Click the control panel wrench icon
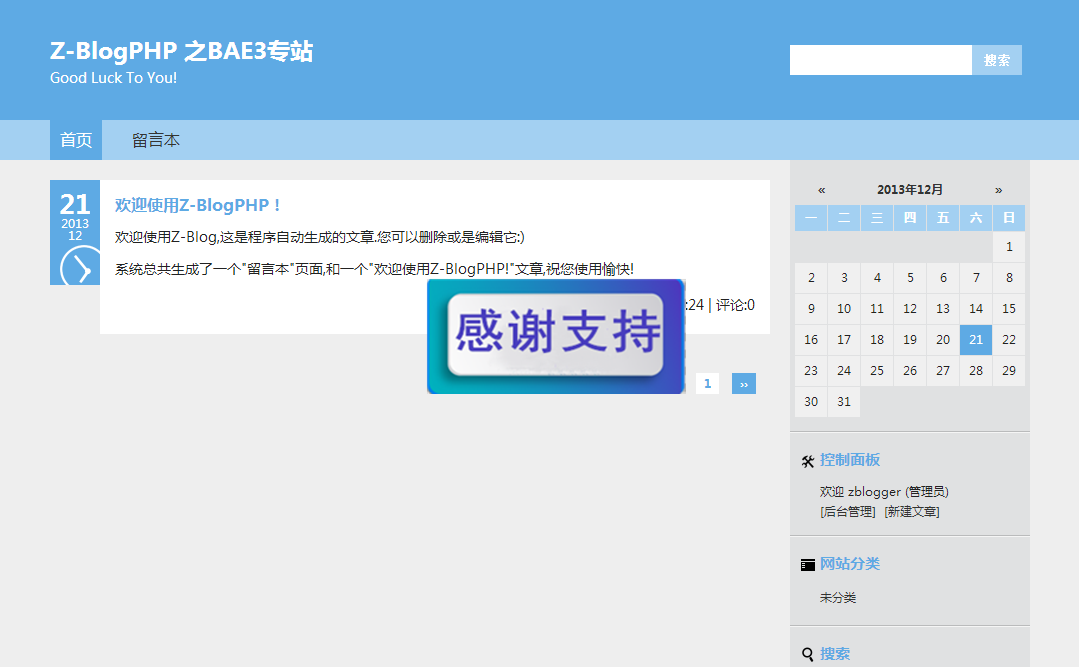Image resolution: width=1079 pixels, height=667 pixels. (808, 461)
